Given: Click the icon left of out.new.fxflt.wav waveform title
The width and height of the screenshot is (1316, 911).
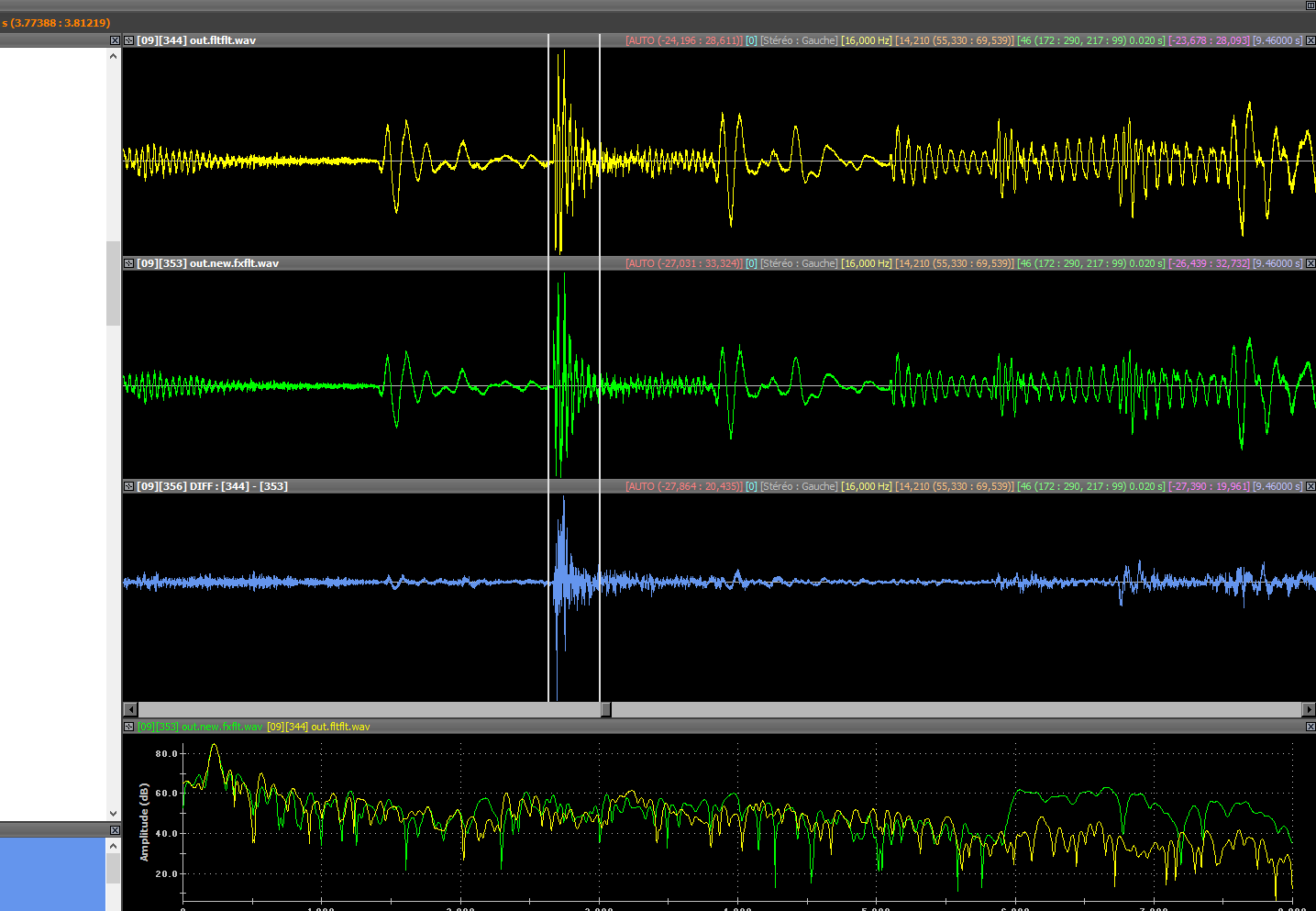Looking at the screenshot, I should pyautogui.click(x=128, y=263).
